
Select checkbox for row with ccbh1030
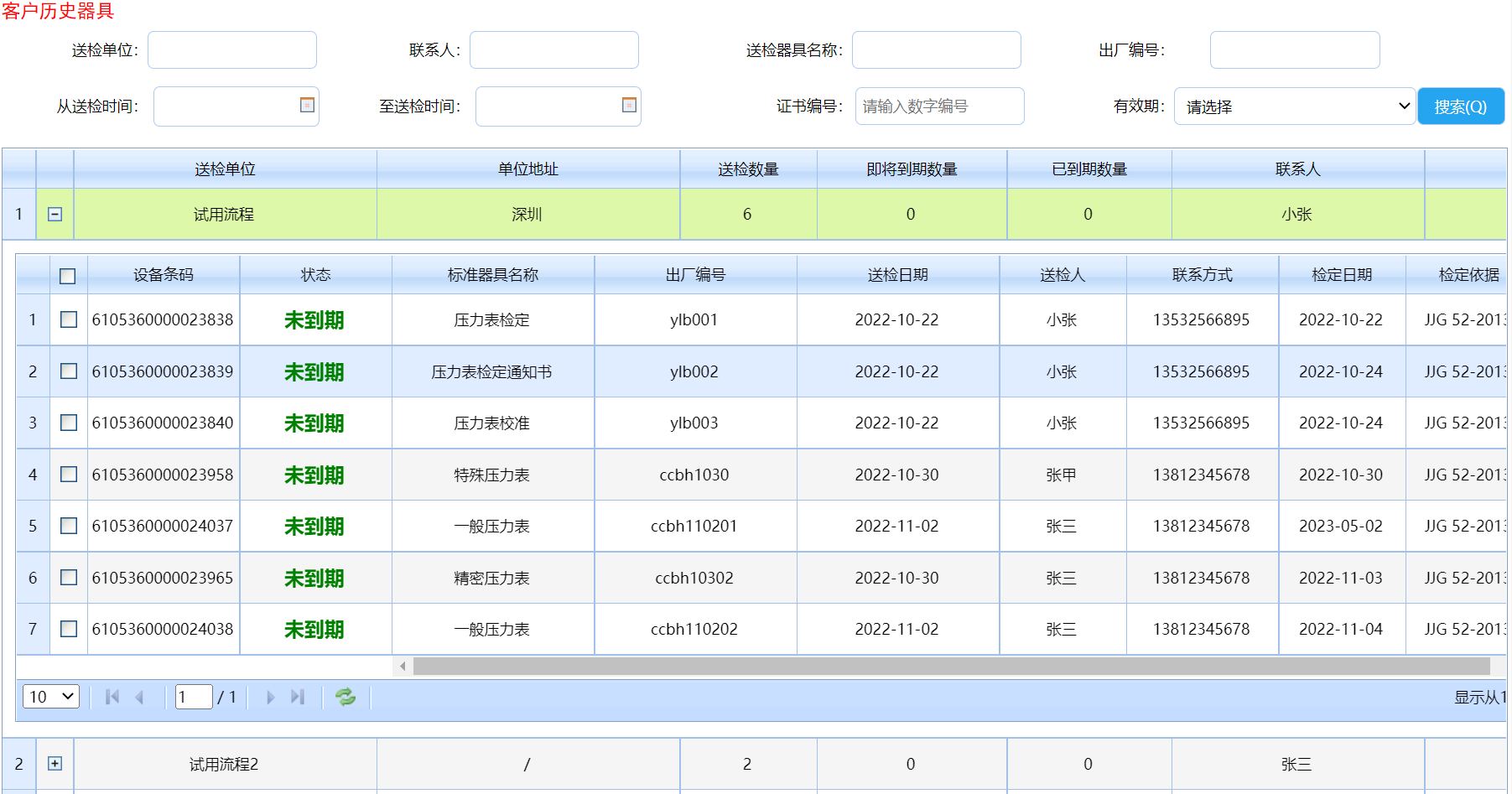click(x=69, y=475)
